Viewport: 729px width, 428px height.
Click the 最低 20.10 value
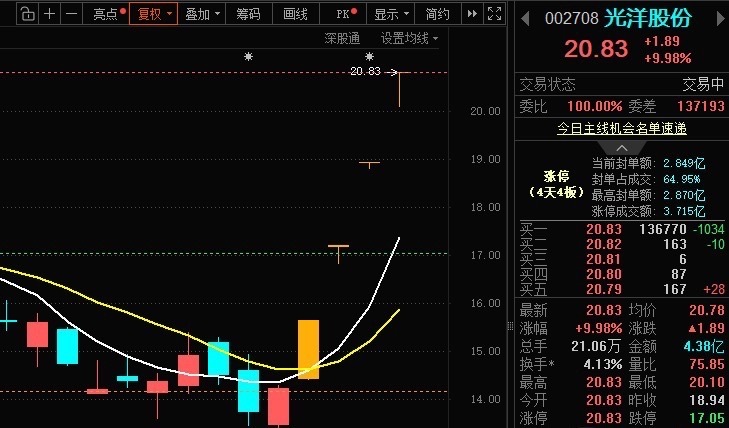(x=707, y=382)
